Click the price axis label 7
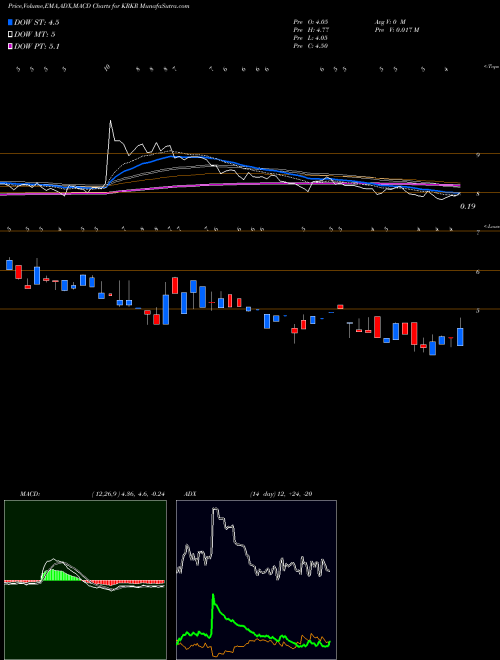Image resolution: width=500 pixels, height=660 pixels. (x=478, y=233)
